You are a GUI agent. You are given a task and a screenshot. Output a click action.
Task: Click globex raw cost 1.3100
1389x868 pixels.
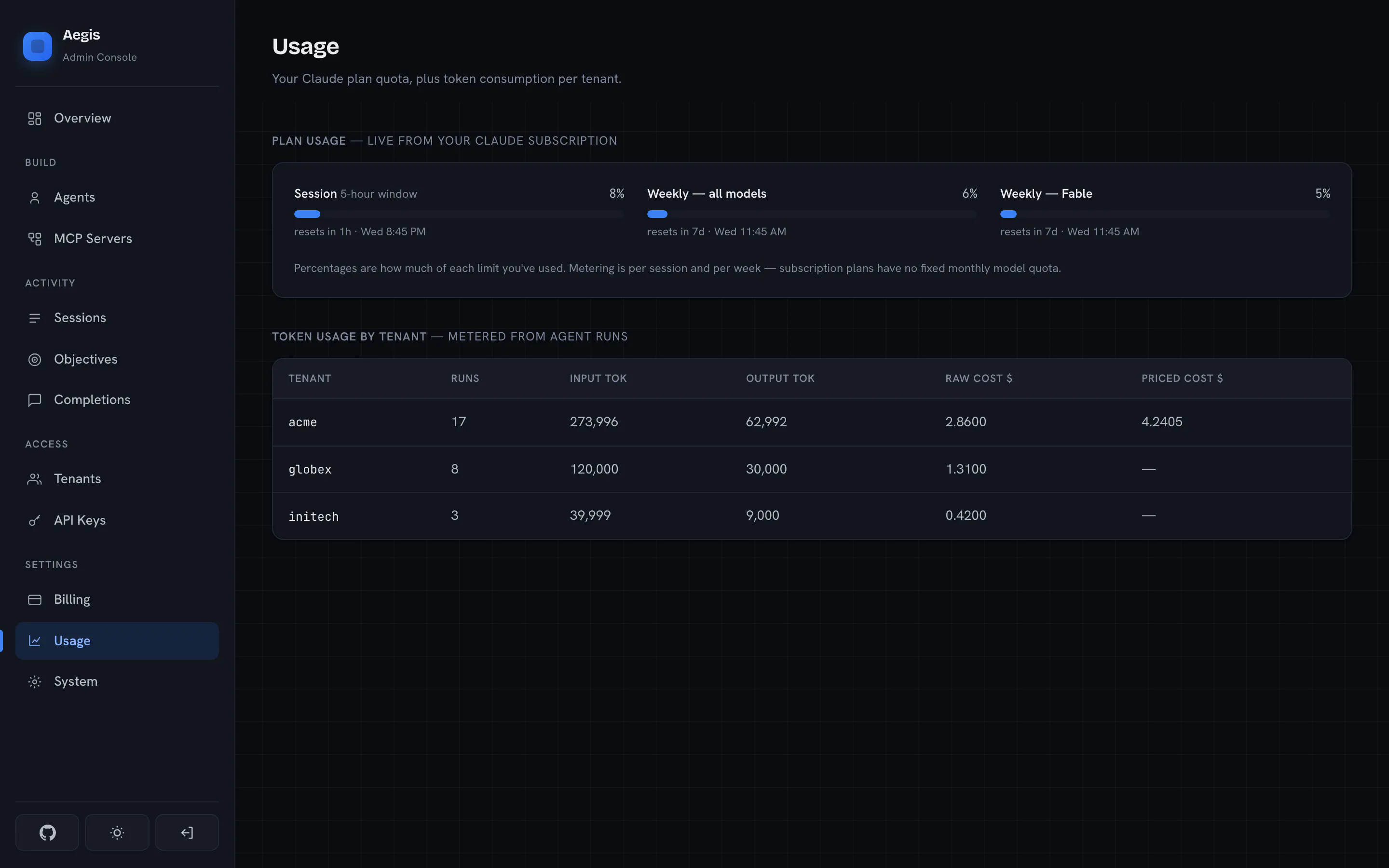point(966,469)
